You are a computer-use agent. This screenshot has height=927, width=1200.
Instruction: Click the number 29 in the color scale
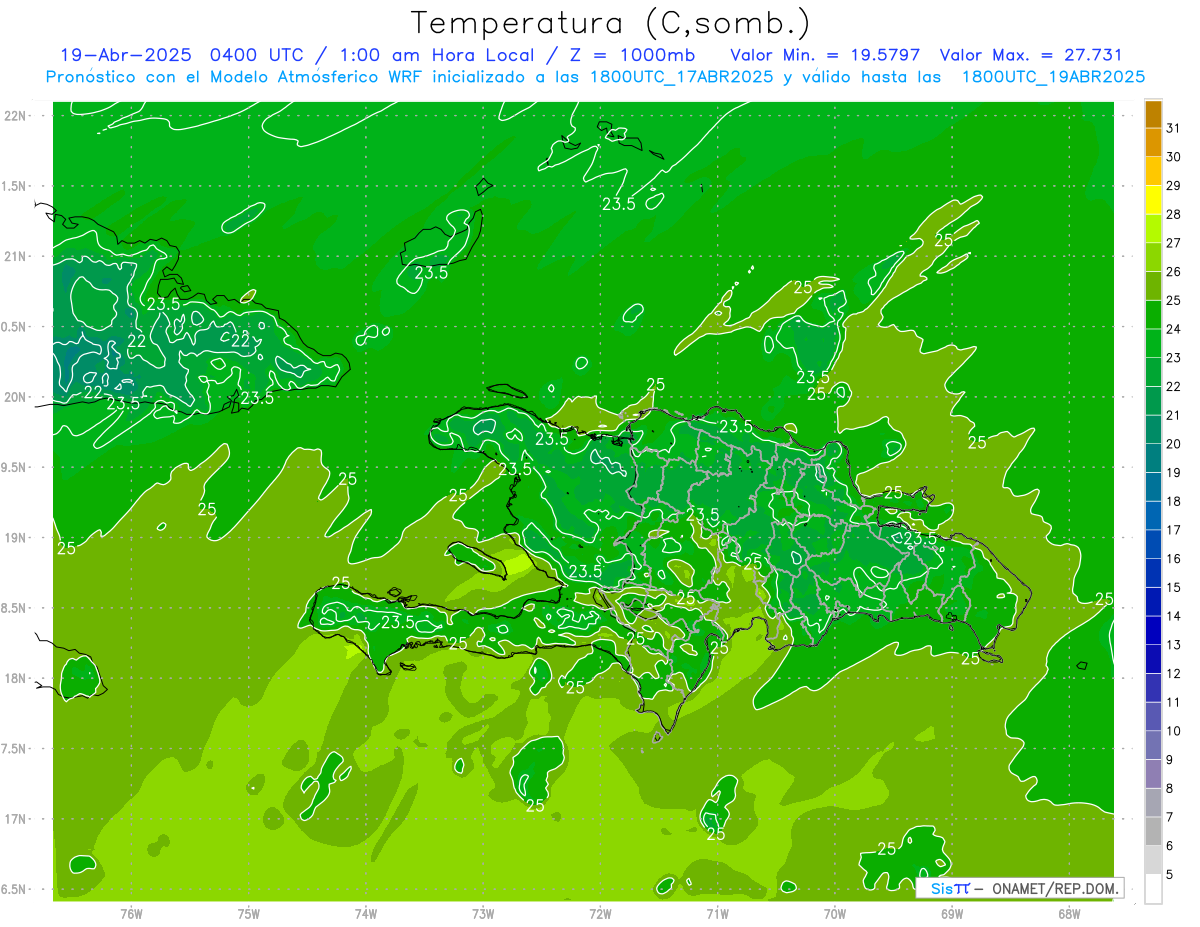pyautogui.click(x=1174, y=185)
